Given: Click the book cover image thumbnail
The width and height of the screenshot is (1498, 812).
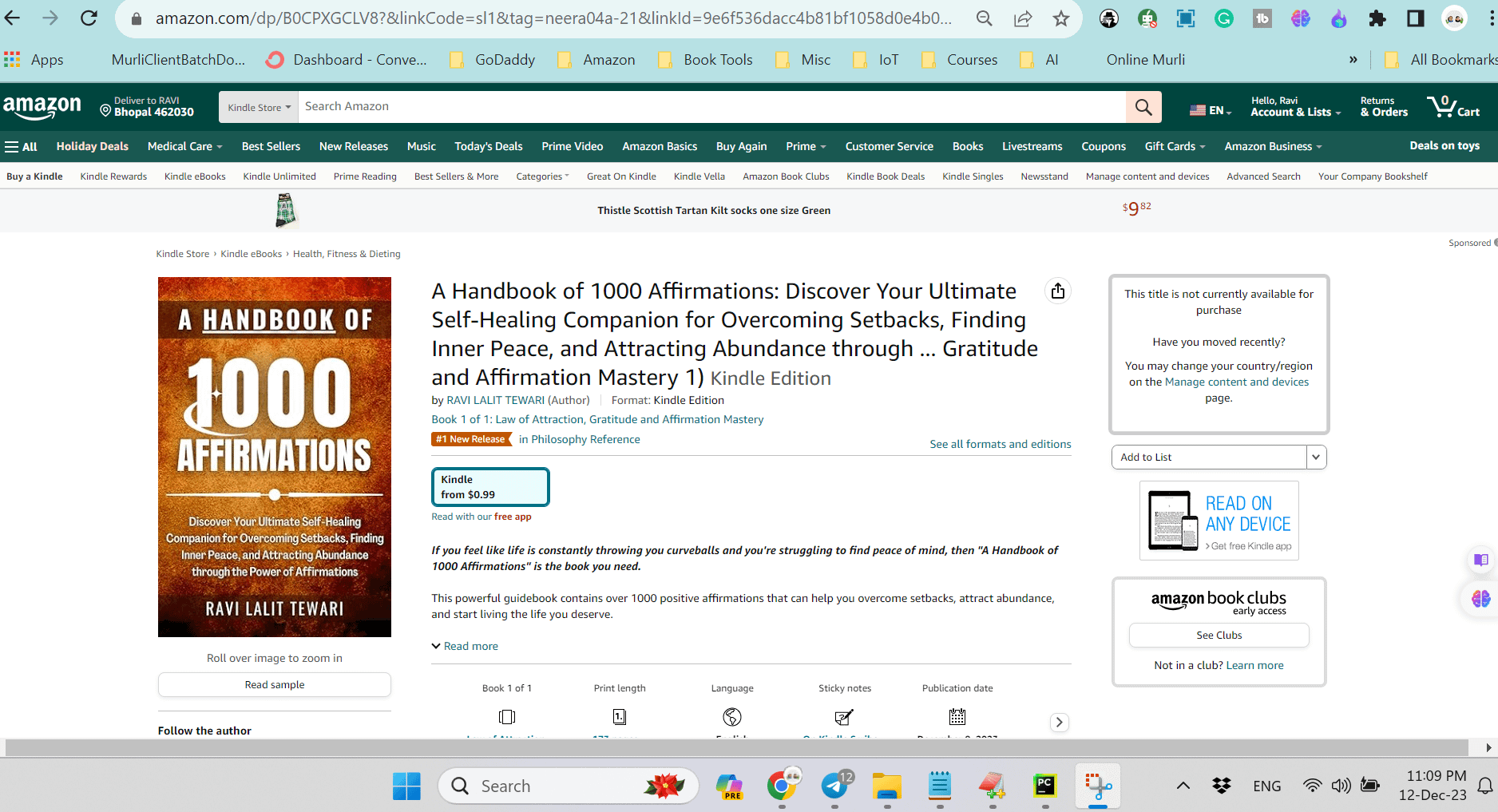Looking at the screenshot, I should click(275, 457).
